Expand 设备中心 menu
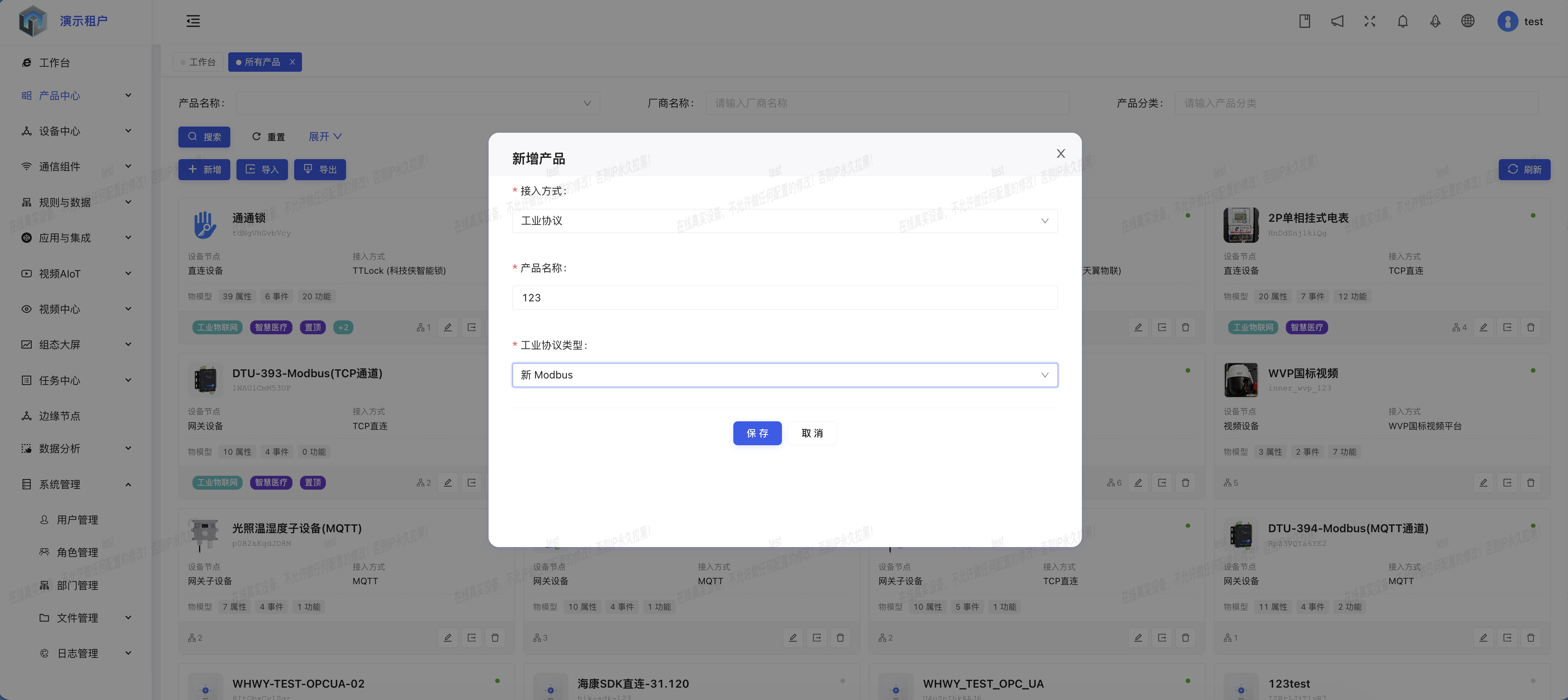This screenshot has height=700, width=1568. pos(76,131)
